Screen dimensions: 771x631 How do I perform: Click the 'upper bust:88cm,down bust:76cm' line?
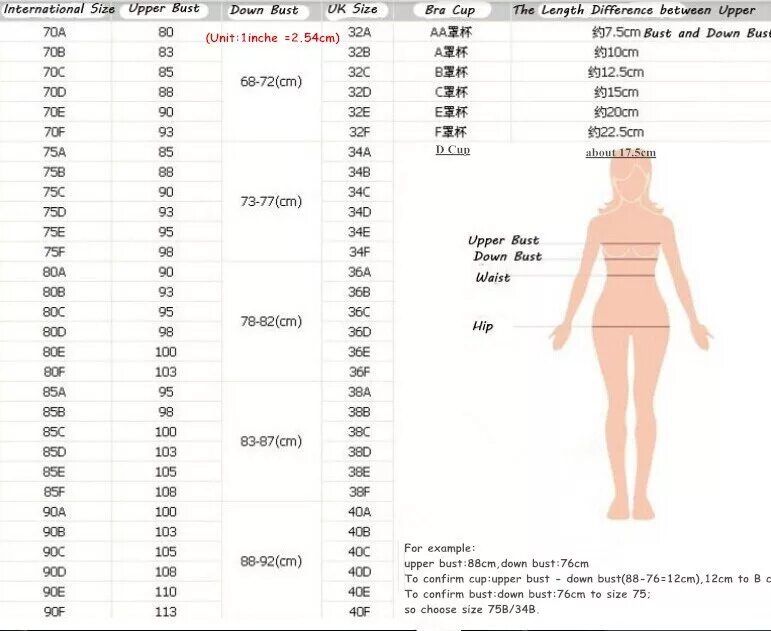click(496, 564)
